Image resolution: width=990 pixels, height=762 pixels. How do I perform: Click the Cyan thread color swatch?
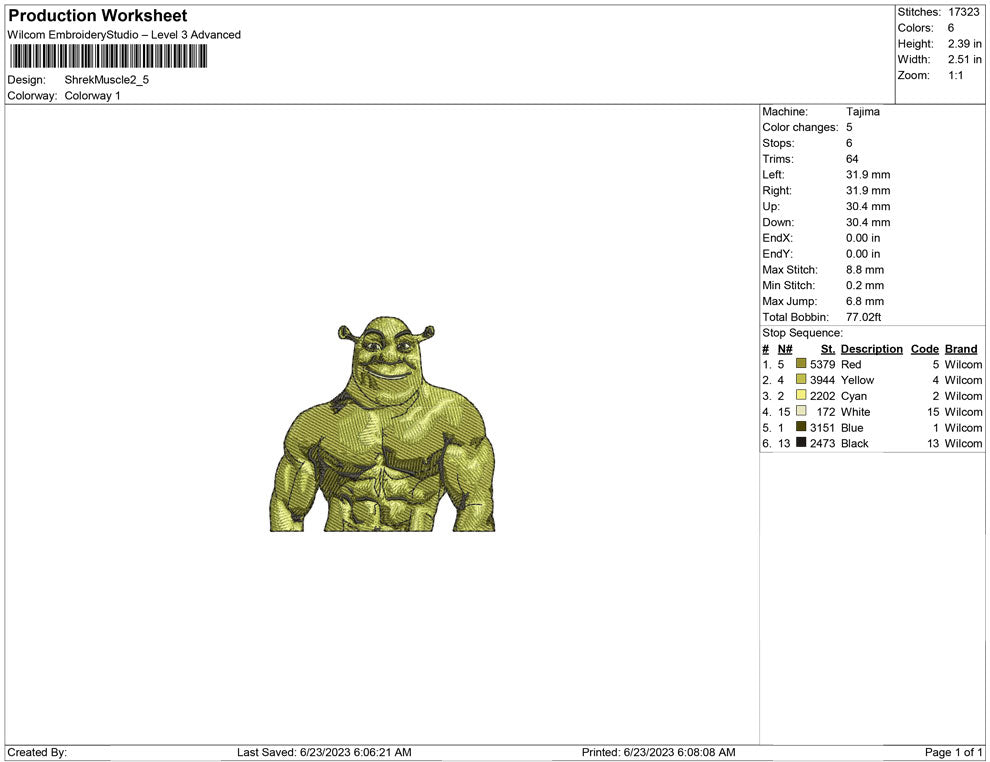pyautogui.click(x=801, y=395)
